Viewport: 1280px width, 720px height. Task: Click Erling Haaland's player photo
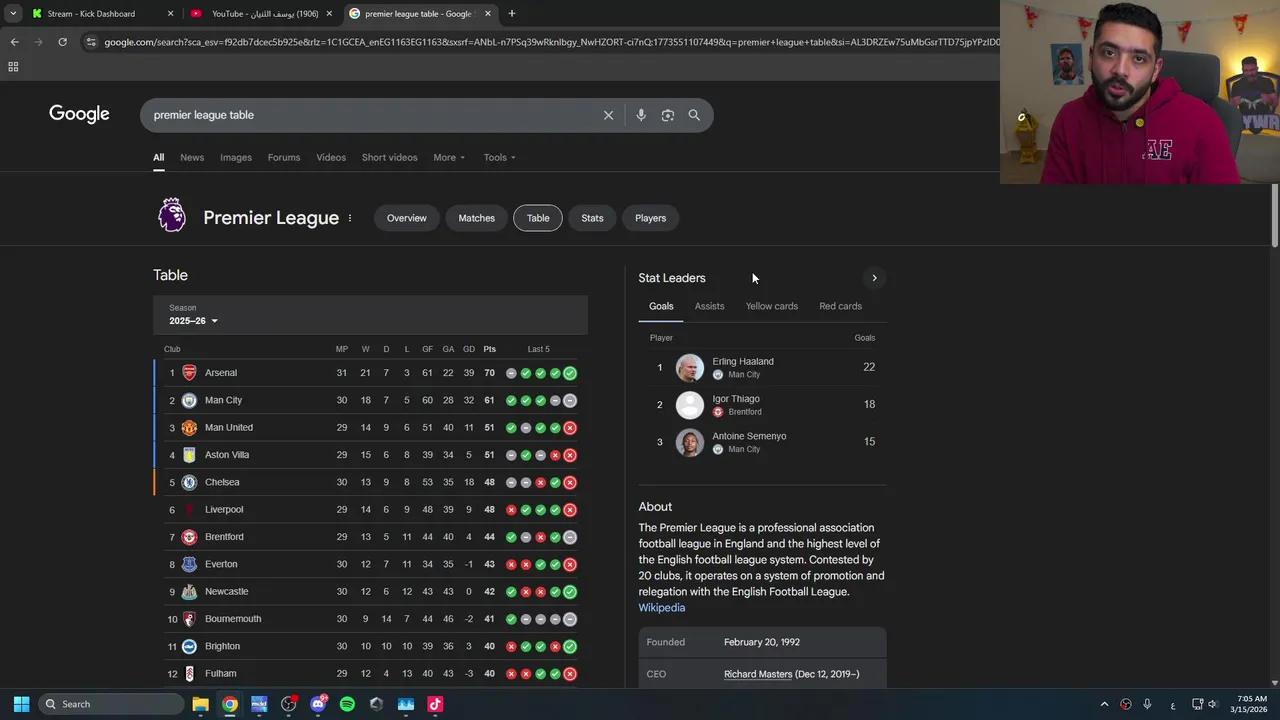[690, 367]
